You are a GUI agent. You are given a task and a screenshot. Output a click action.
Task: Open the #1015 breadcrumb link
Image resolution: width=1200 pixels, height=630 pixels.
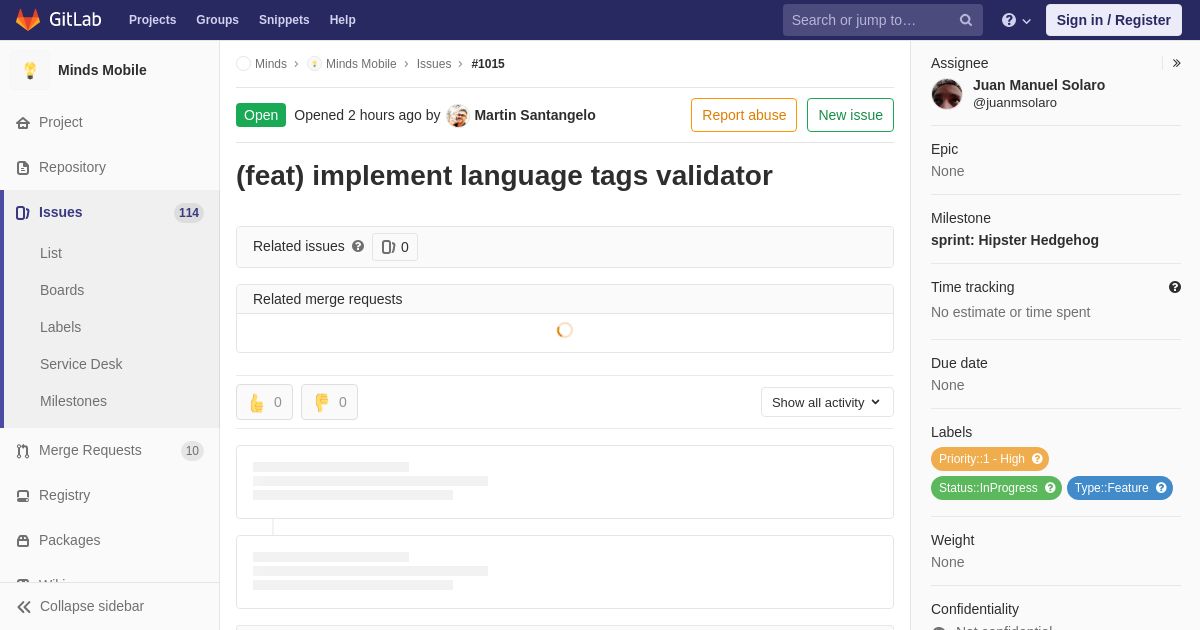tap(488, 64)
